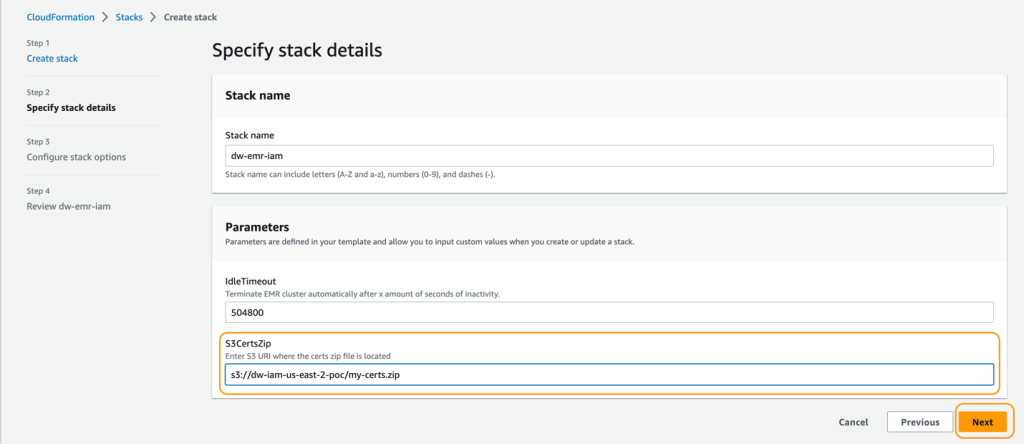
Task: Click the Stack name field label
Action: tap(249, 135)
